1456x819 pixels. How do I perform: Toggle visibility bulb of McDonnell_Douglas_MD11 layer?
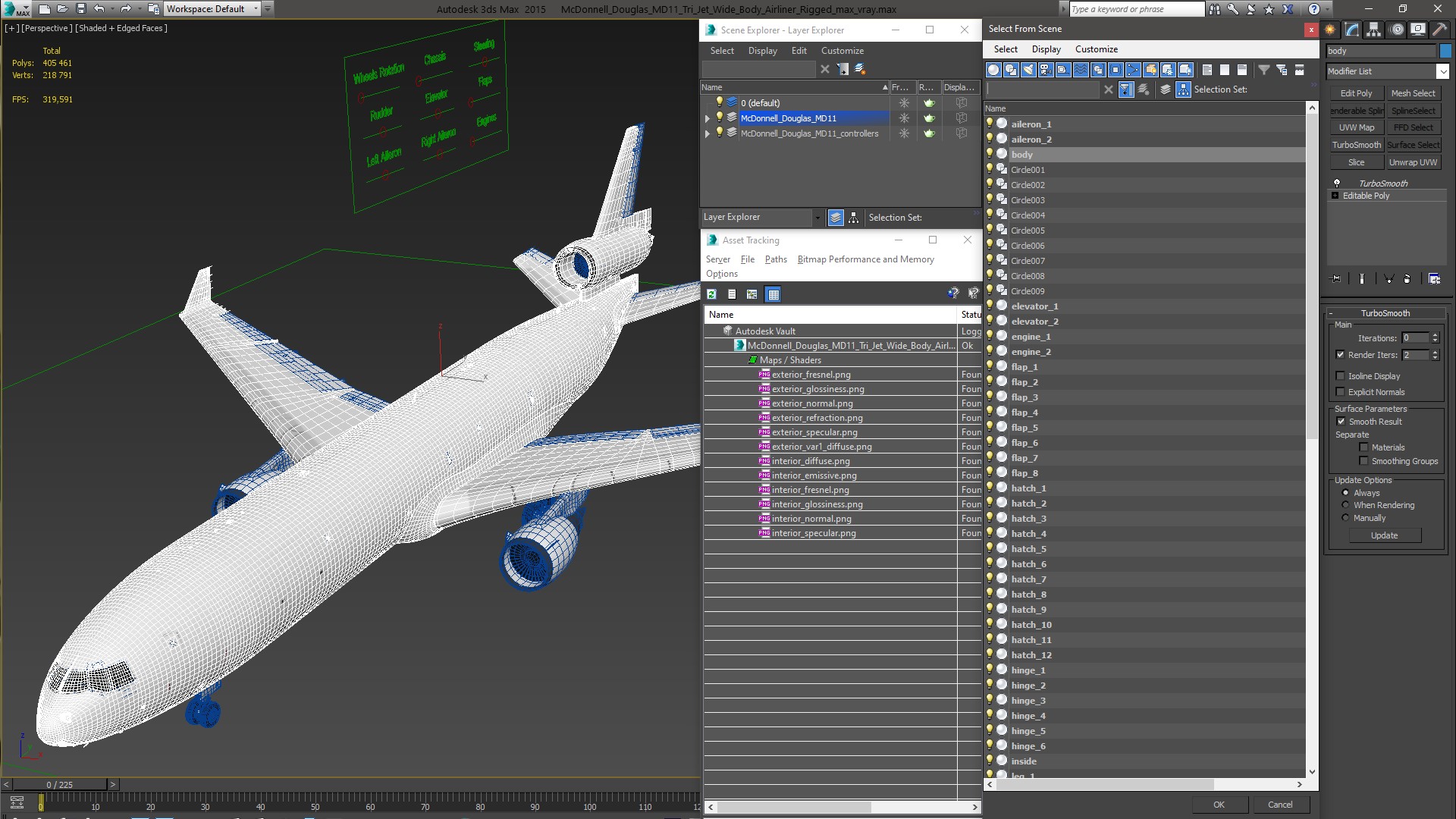click(x=720, y=118)
